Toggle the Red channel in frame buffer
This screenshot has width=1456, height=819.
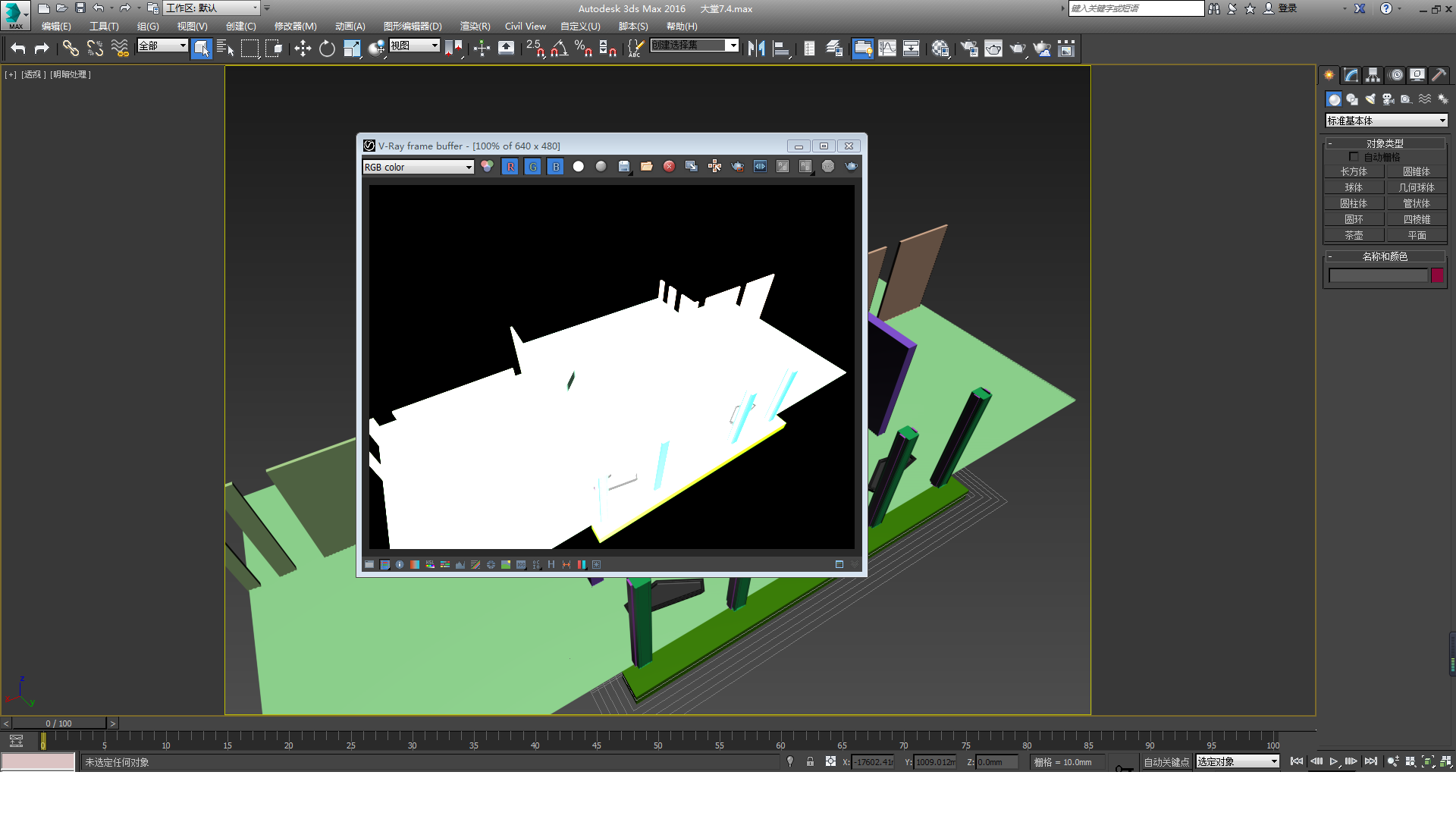(510, 166)
